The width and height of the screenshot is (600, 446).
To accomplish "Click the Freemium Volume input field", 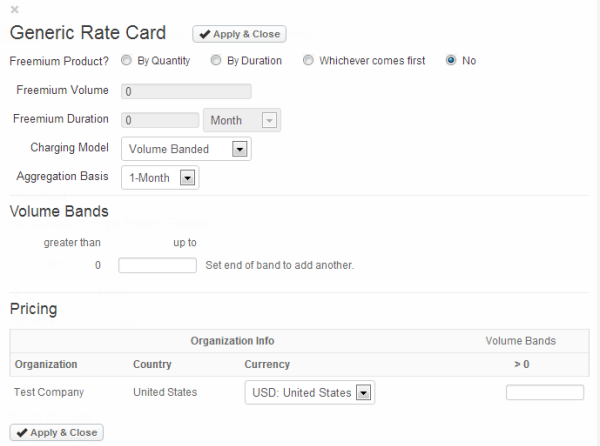I will [185, 92].
